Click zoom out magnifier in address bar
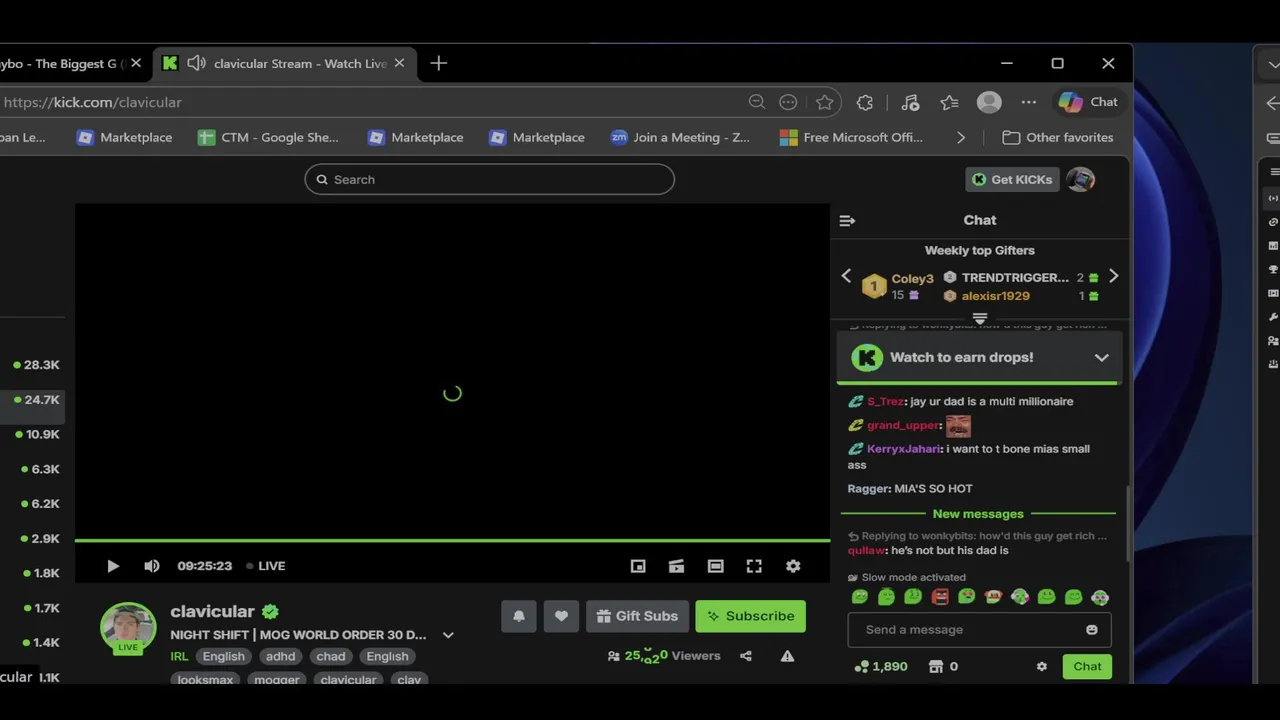Screen dimensions: 1280x720 click(x=757, y=102)
